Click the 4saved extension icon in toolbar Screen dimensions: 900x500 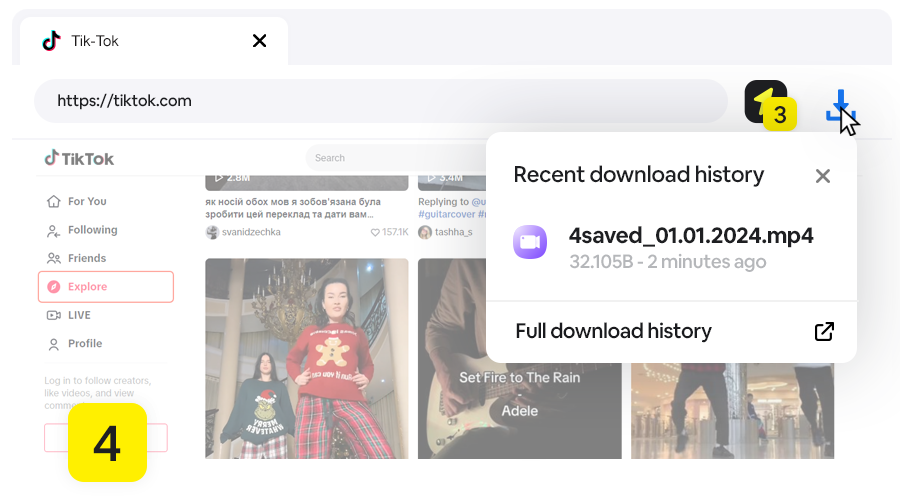click(x=765, y=101)
